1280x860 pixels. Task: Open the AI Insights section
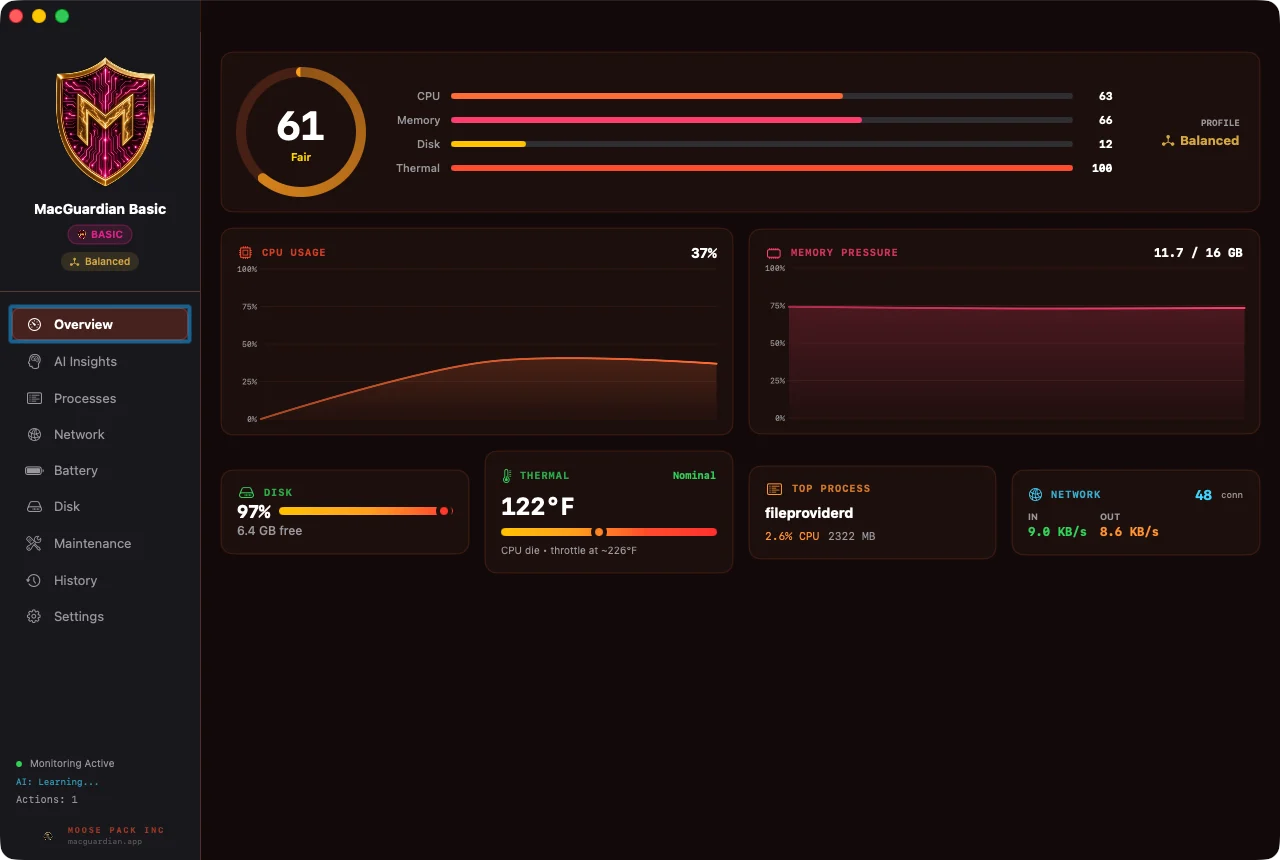(100, 361)
